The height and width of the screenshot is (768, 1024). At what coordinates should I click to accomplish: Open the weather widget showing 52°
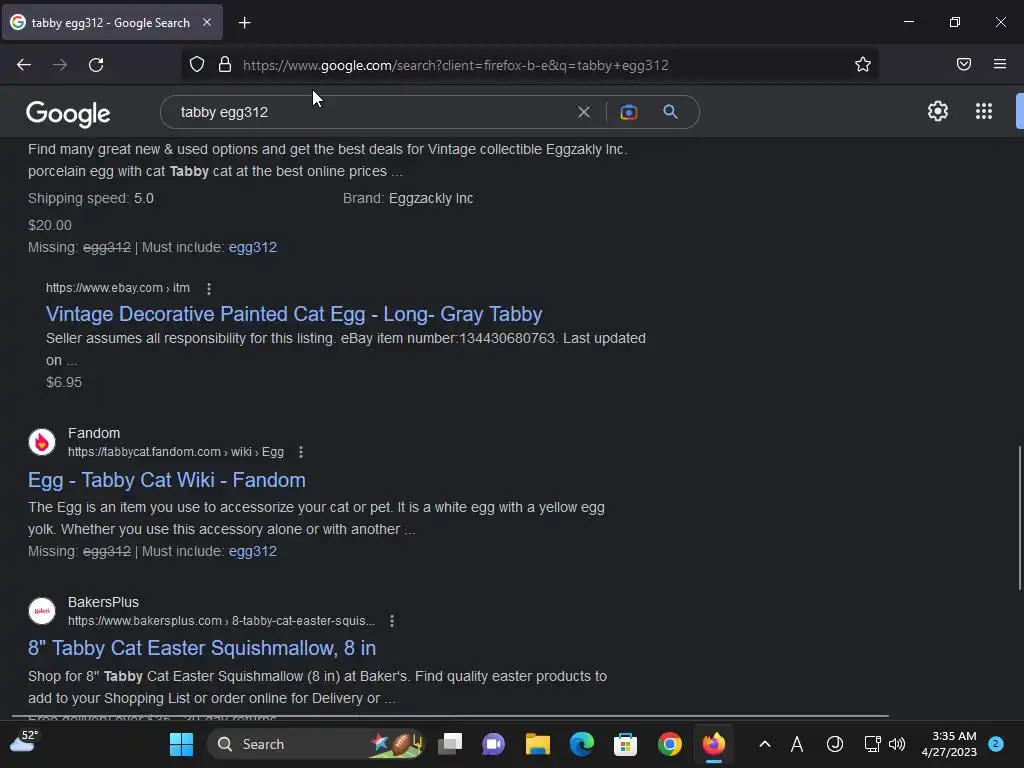[x=24, y=742]
